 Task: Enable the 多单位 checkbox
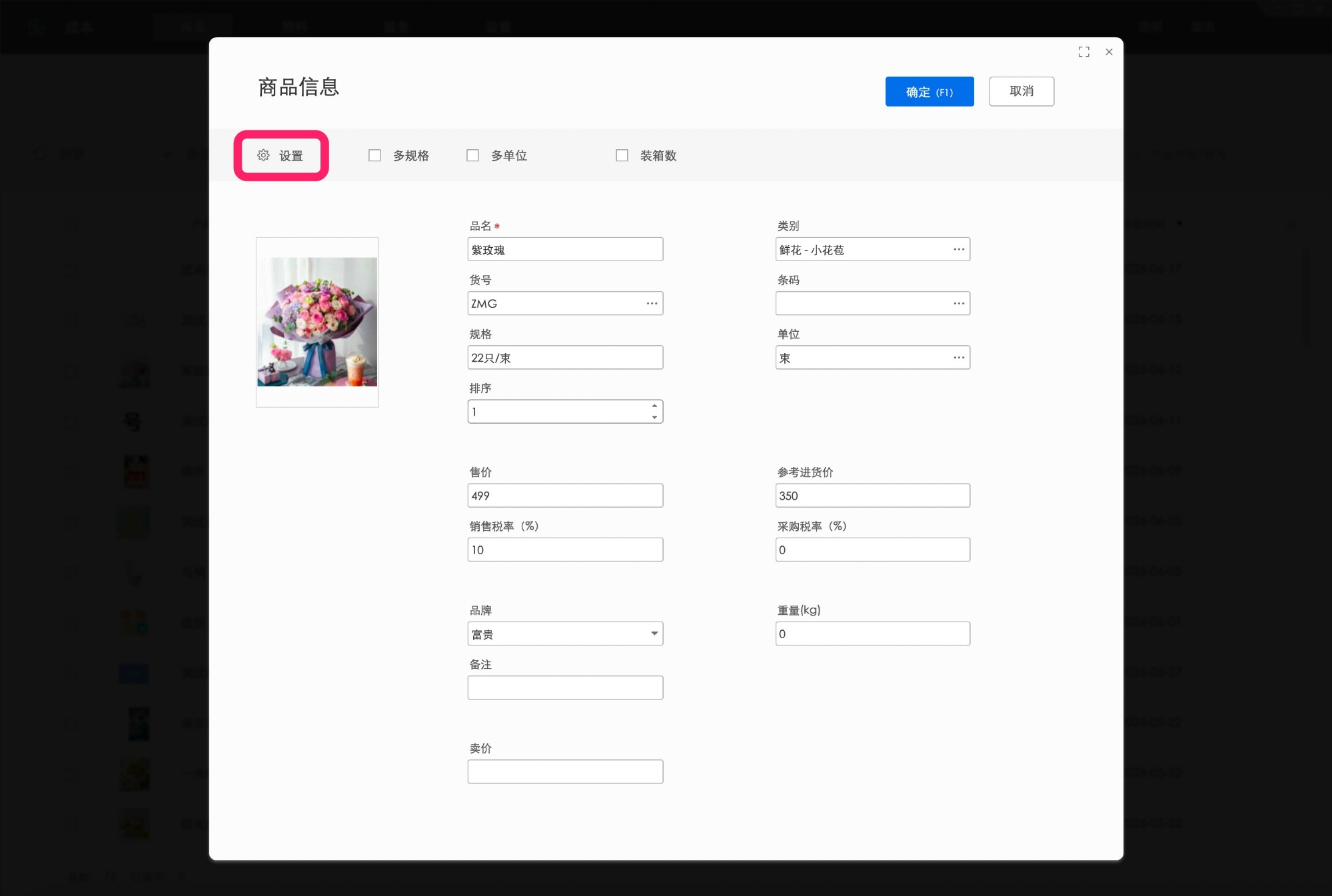[472, 155]
